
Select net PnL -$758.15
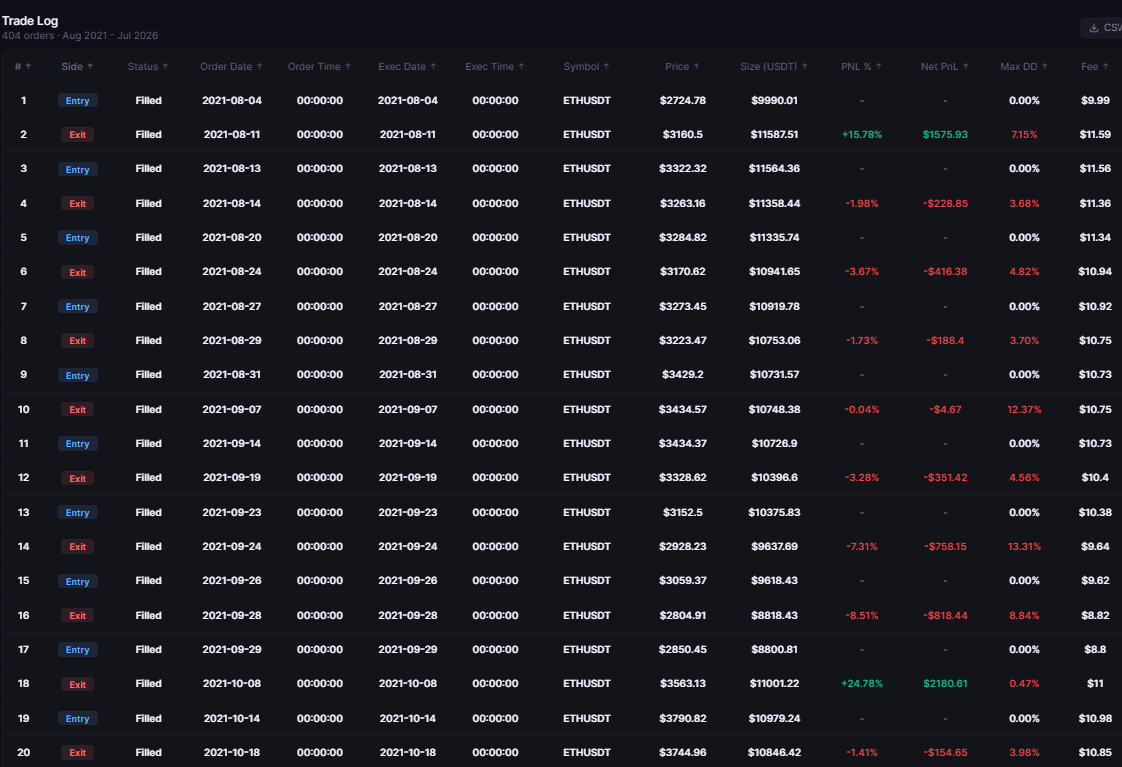point(945,546)
